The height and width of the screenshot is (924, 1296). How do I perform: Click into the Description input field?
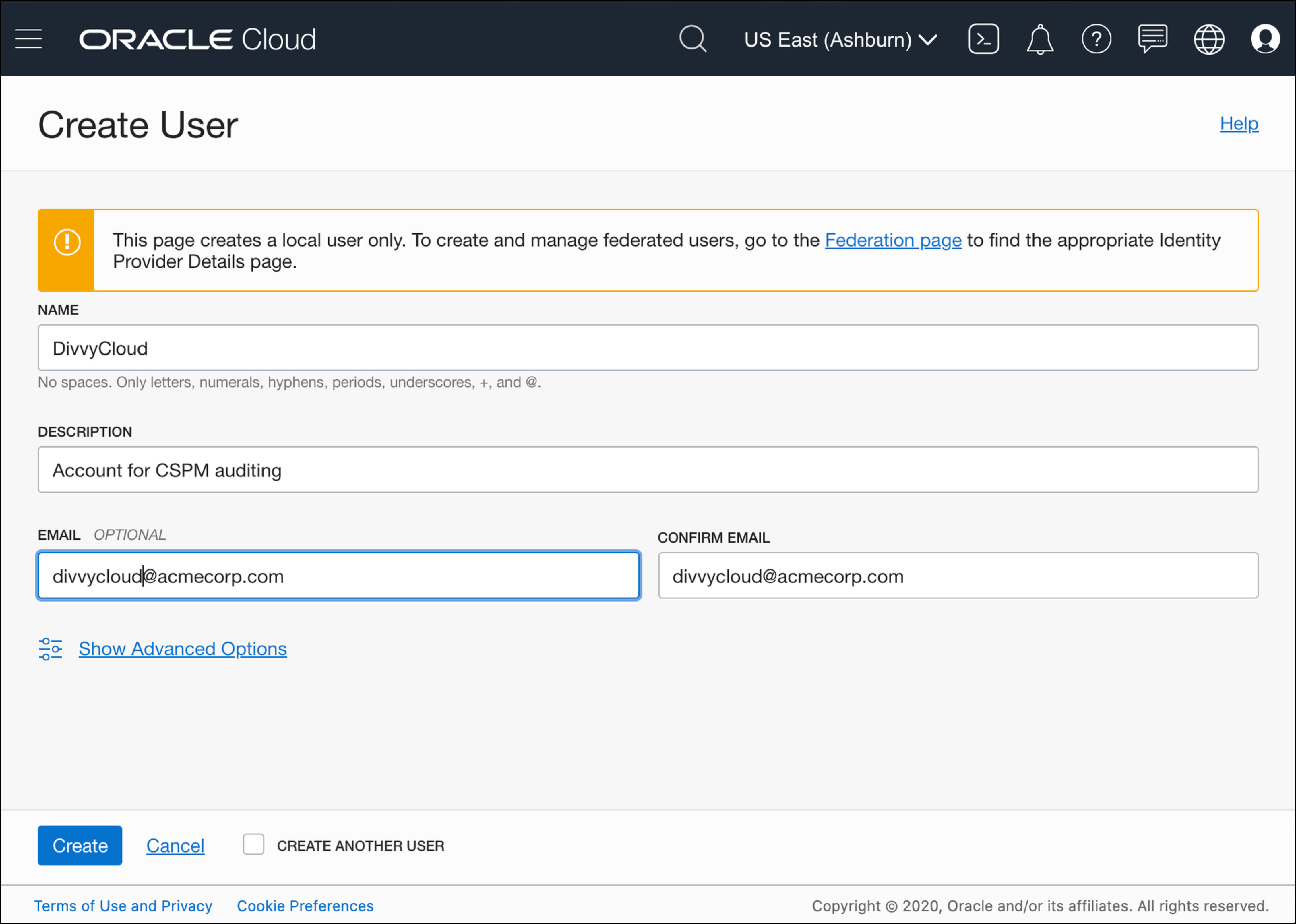648,470
